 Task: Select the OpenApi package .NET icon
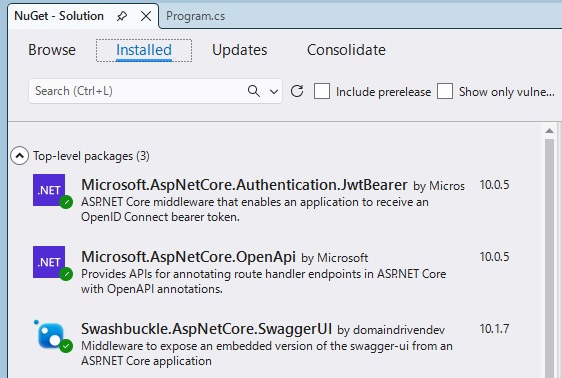[x=49, y=262]
